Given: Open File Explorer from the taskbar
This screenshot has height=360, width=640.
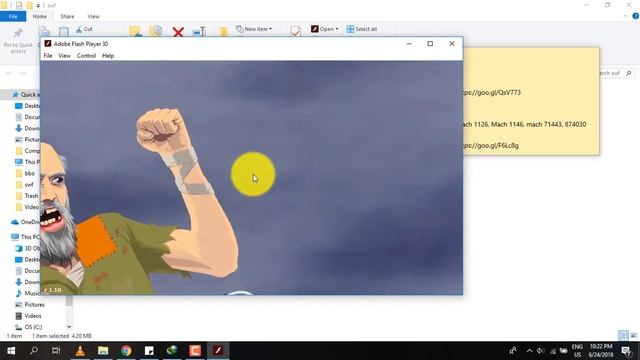Looking at the screenshot, I should [103, 351].
